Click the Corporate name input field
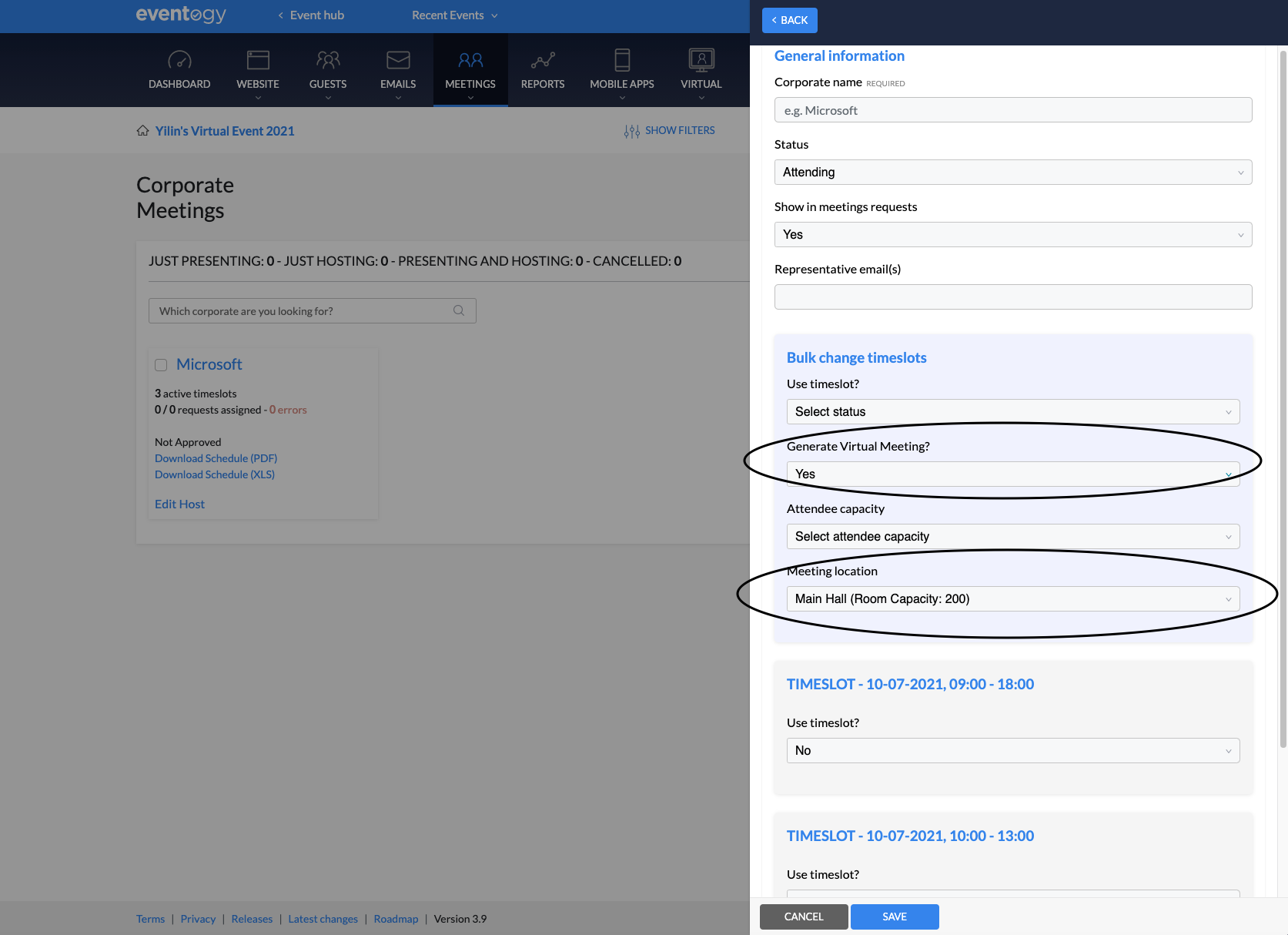Screen dimensions: 1288x935 (1013, 109)
